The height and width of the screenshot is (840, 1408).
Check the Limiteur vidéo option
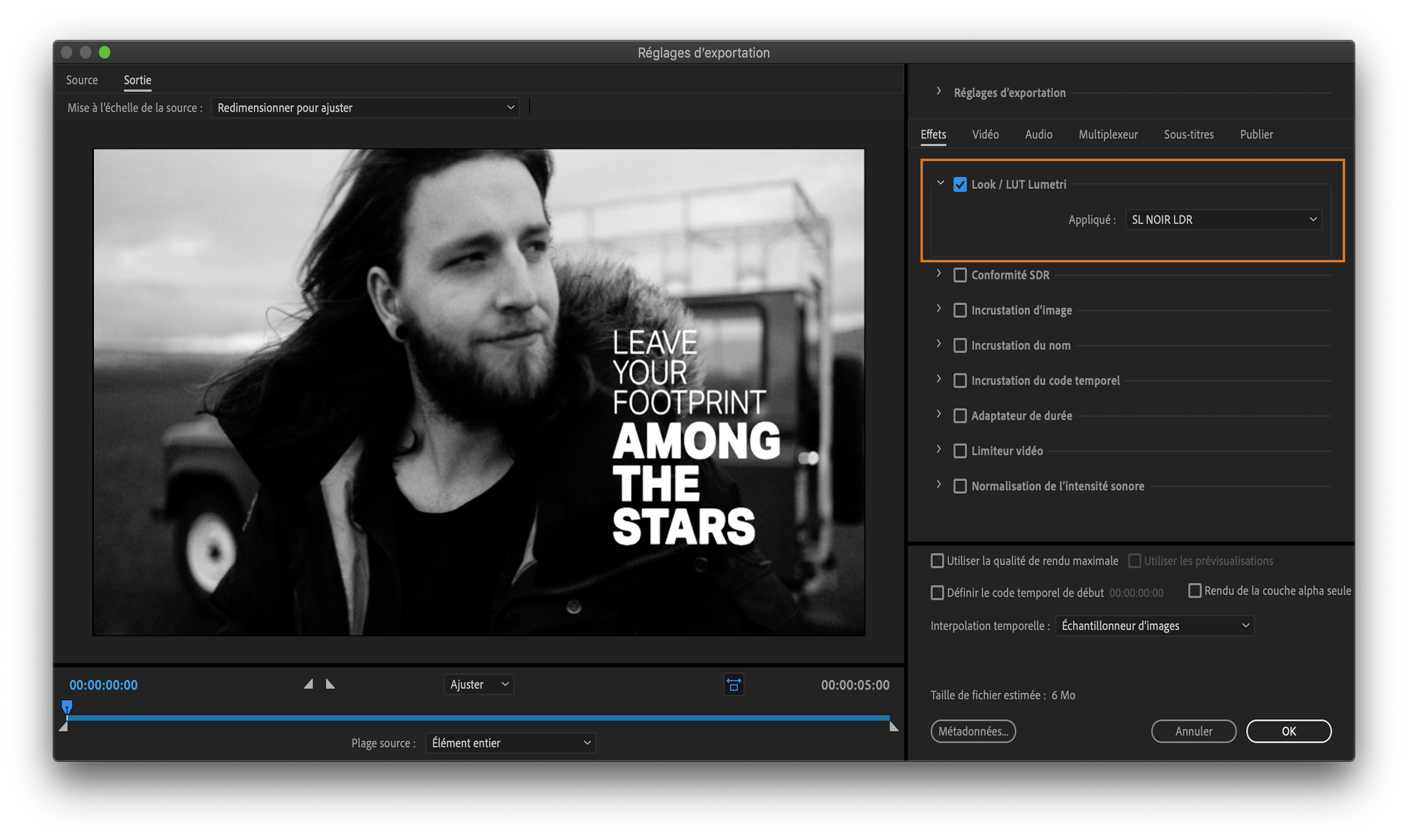click(960, 451)
